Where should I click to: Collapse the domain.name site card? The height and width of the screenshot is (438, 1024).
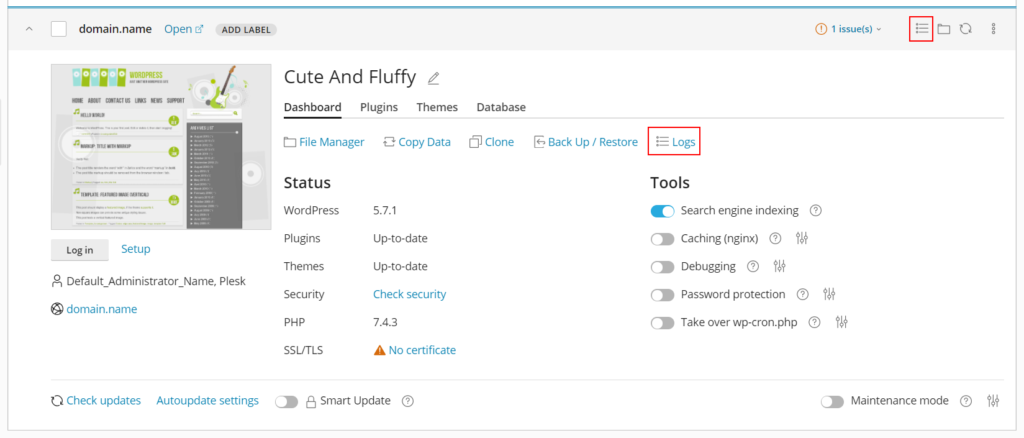coord(29,29)
